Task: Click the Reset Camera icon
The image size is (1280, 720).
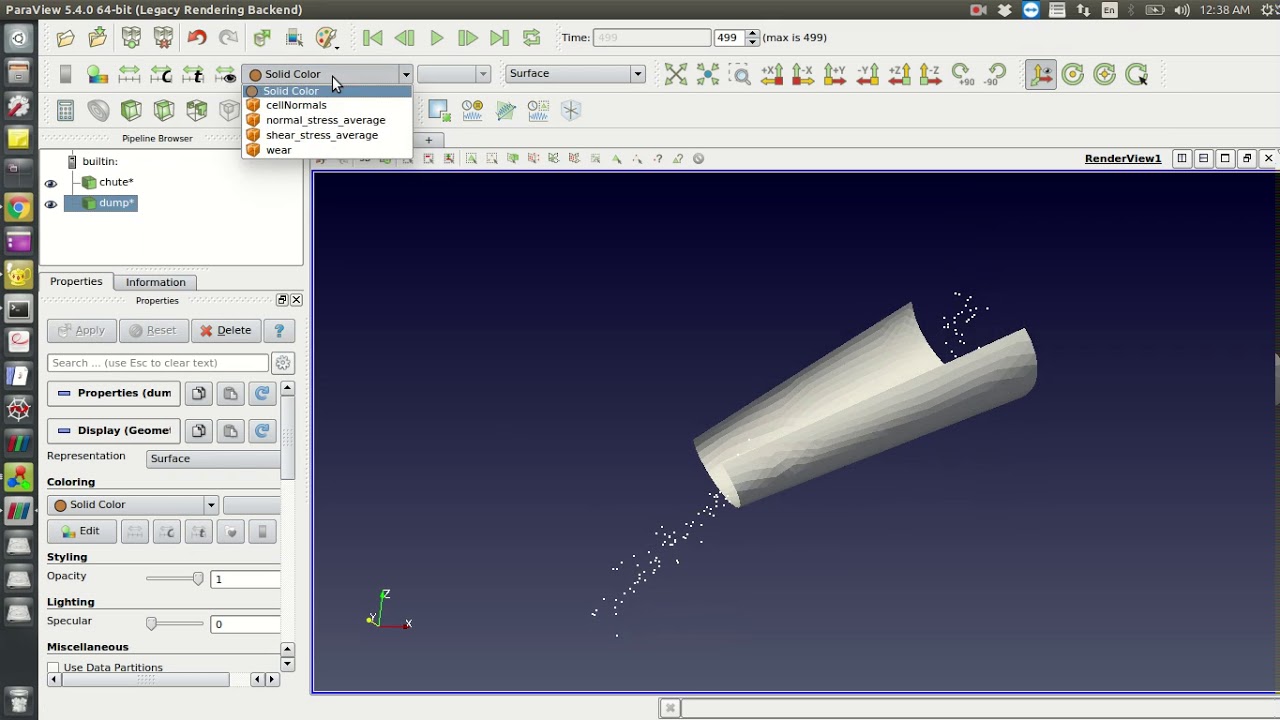Action: tap(676, 74)
